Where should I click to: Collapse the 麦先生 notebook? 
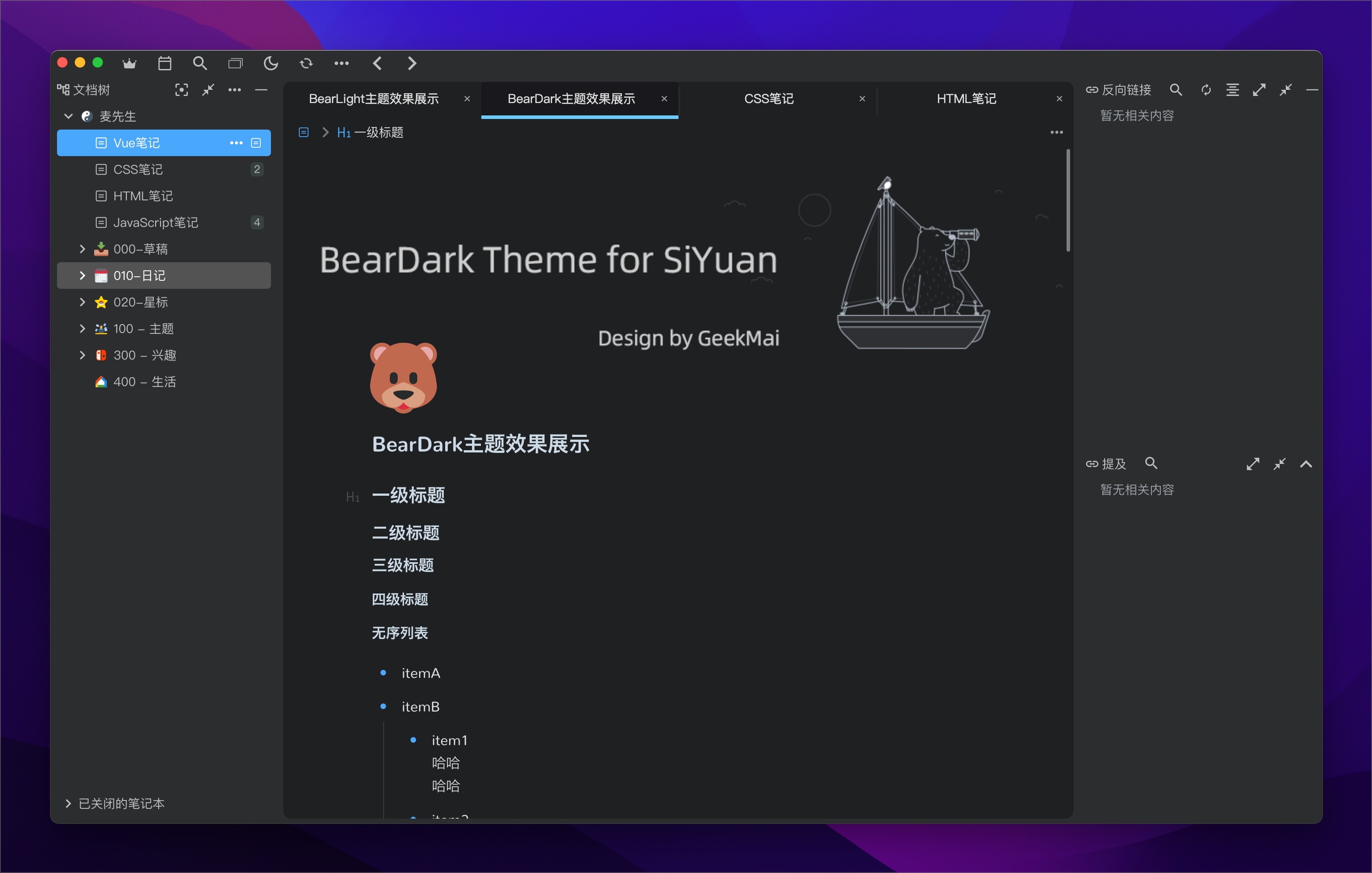coord(69,116)
